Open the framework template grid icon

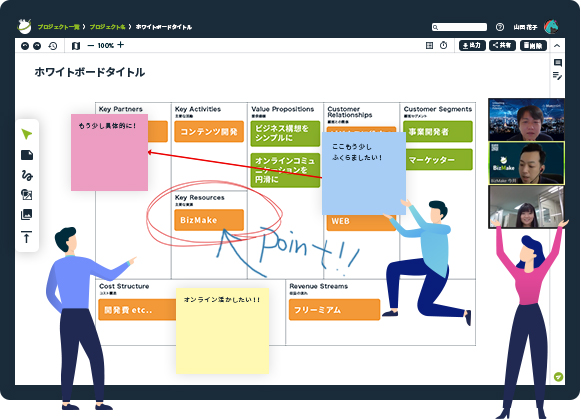point(429,46)
